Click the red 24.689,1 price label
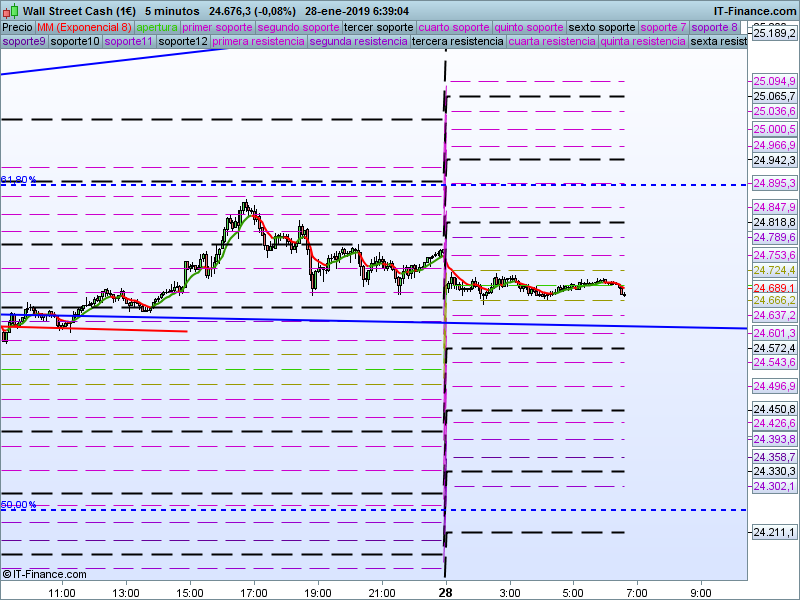The height and width of the screenshot is (600, 800). [x=774, y=288]
